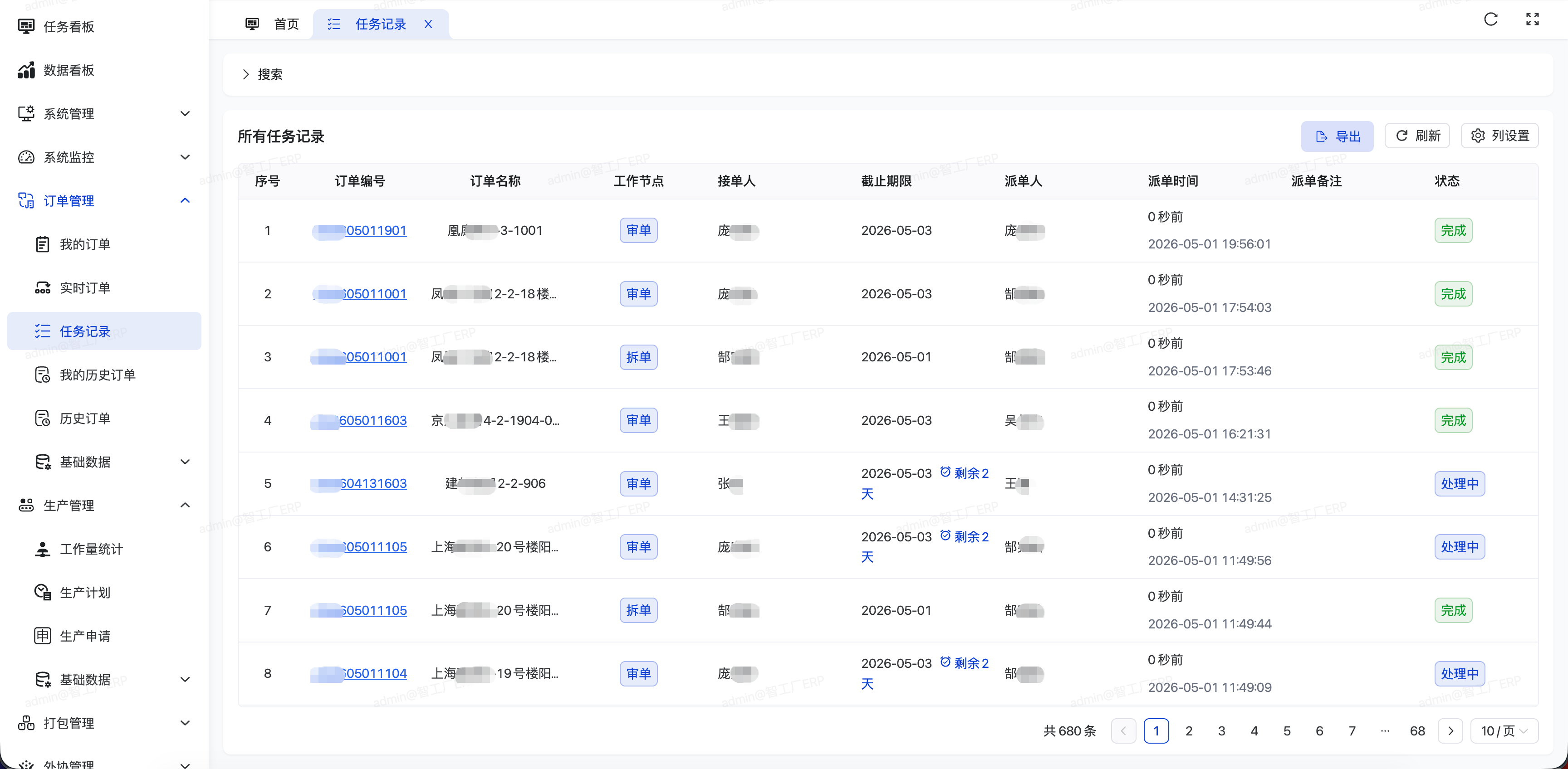This screenshot has width=1568, height=769.
Task: Click the 截止期限 column header
Action: [886, 181]
